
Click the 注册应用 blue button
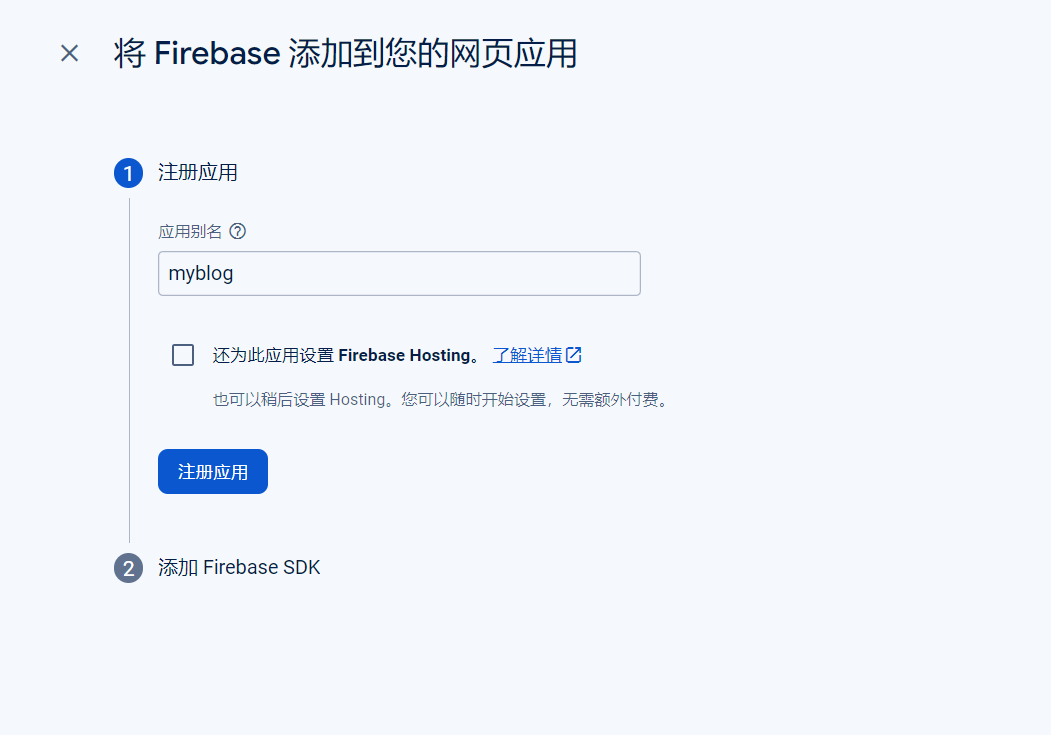[x=213, y=472]
